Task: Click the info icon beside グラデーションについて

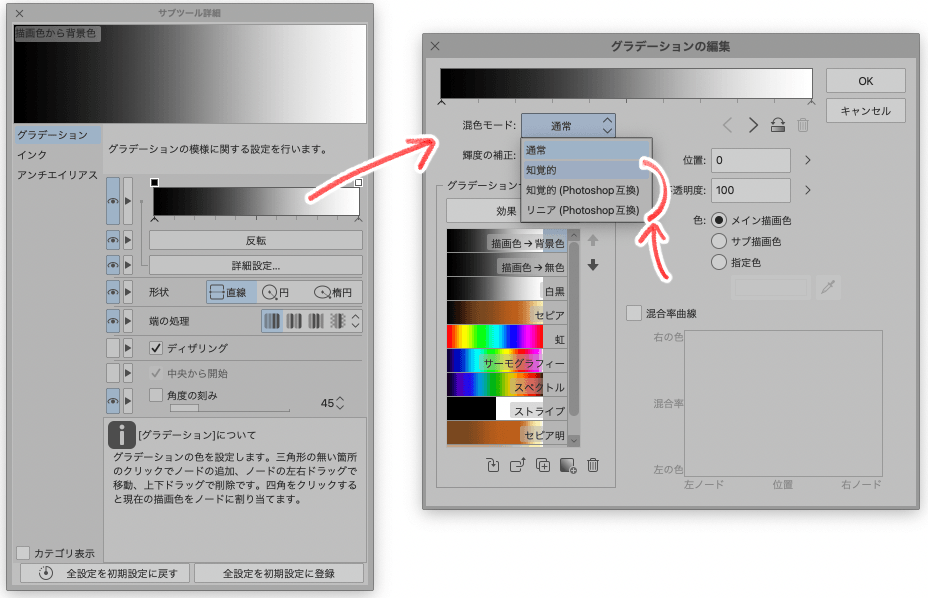Action: [x=122, y=435]
